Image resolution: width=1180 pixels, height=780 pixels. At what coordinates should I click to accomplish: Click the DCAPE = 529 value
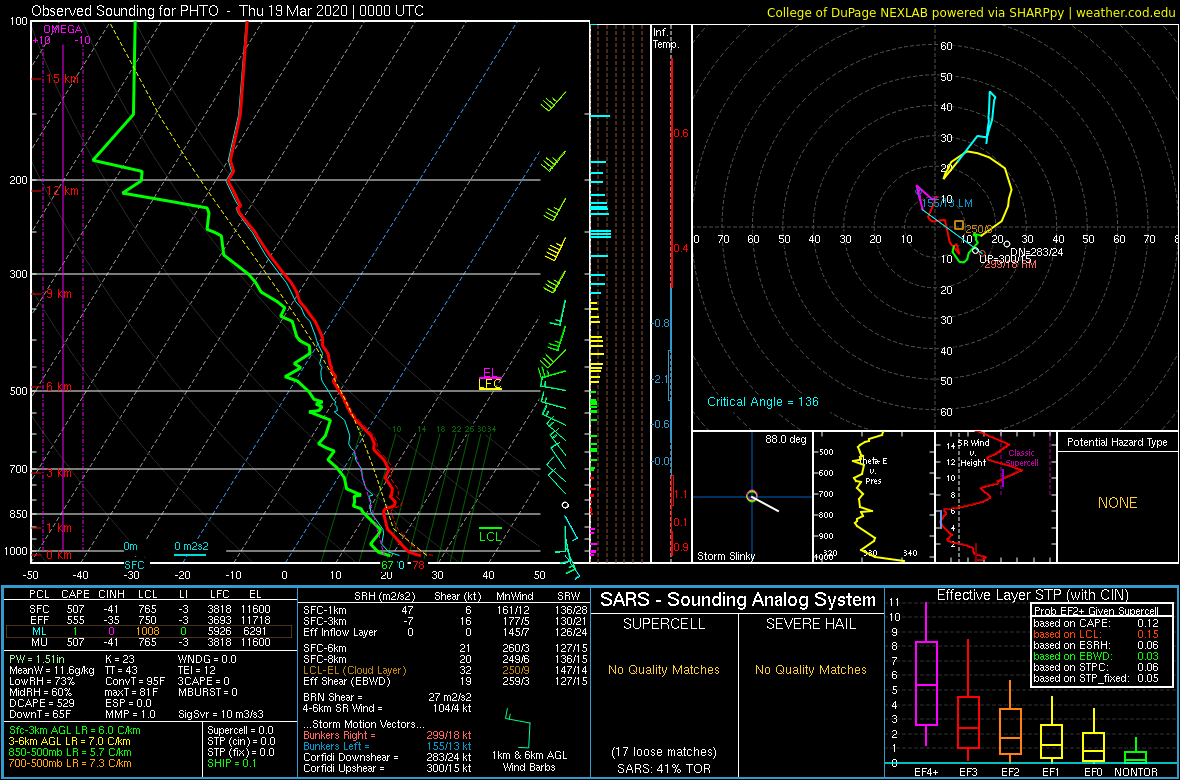(x=42, y=703)
